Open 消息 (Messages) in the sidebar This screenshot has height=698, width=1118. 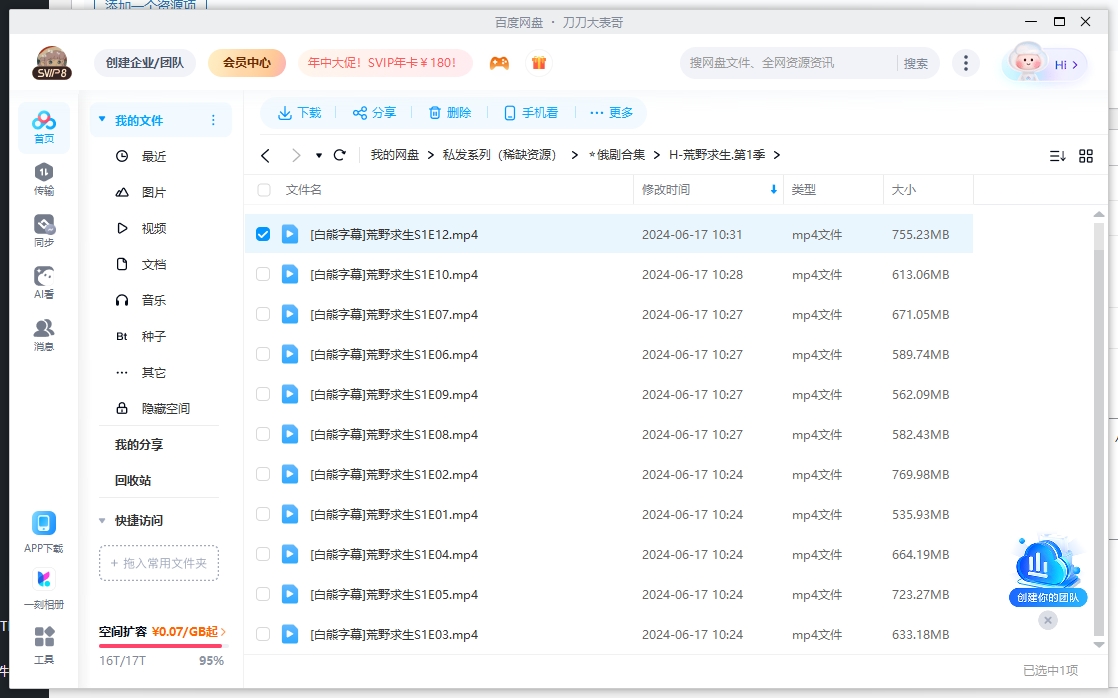42,328
